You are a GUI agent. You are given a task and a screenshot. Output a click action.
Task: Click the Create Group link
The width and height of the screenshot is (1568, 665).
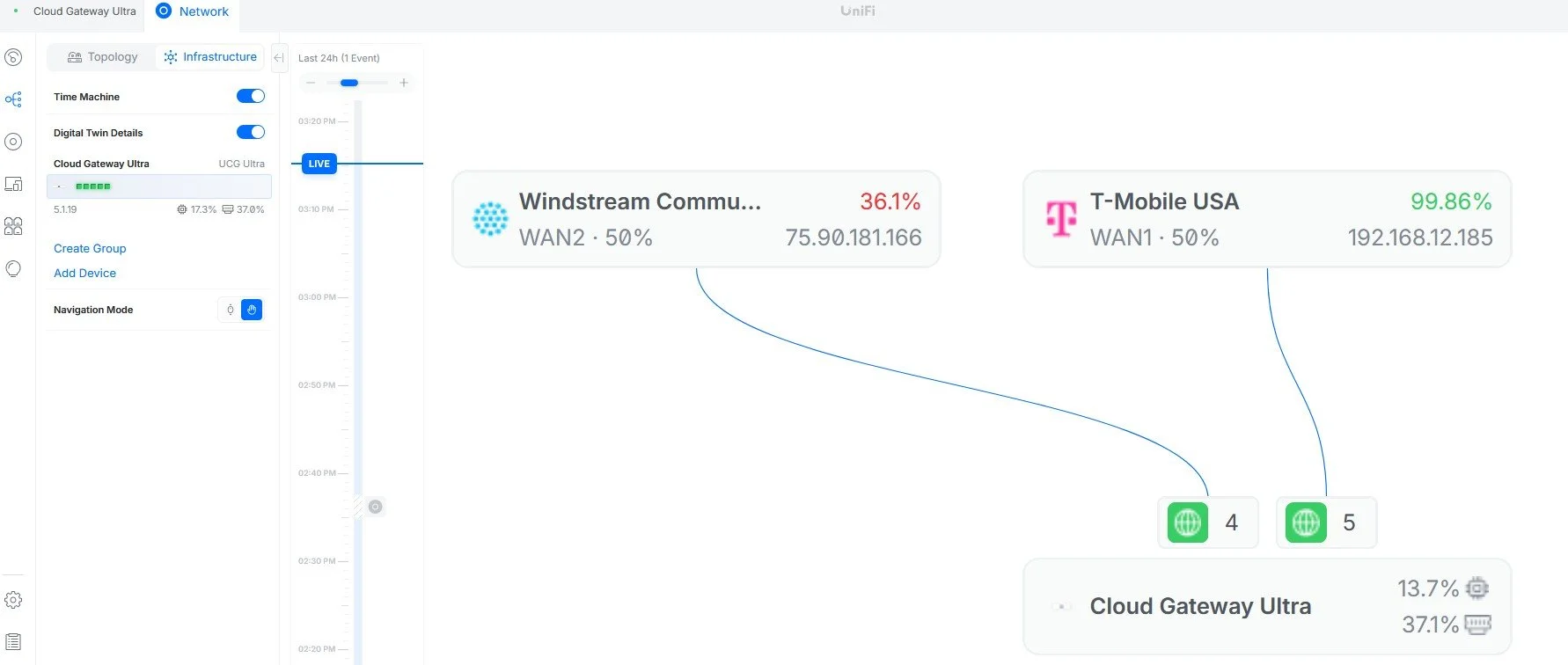tap(90, 249)
